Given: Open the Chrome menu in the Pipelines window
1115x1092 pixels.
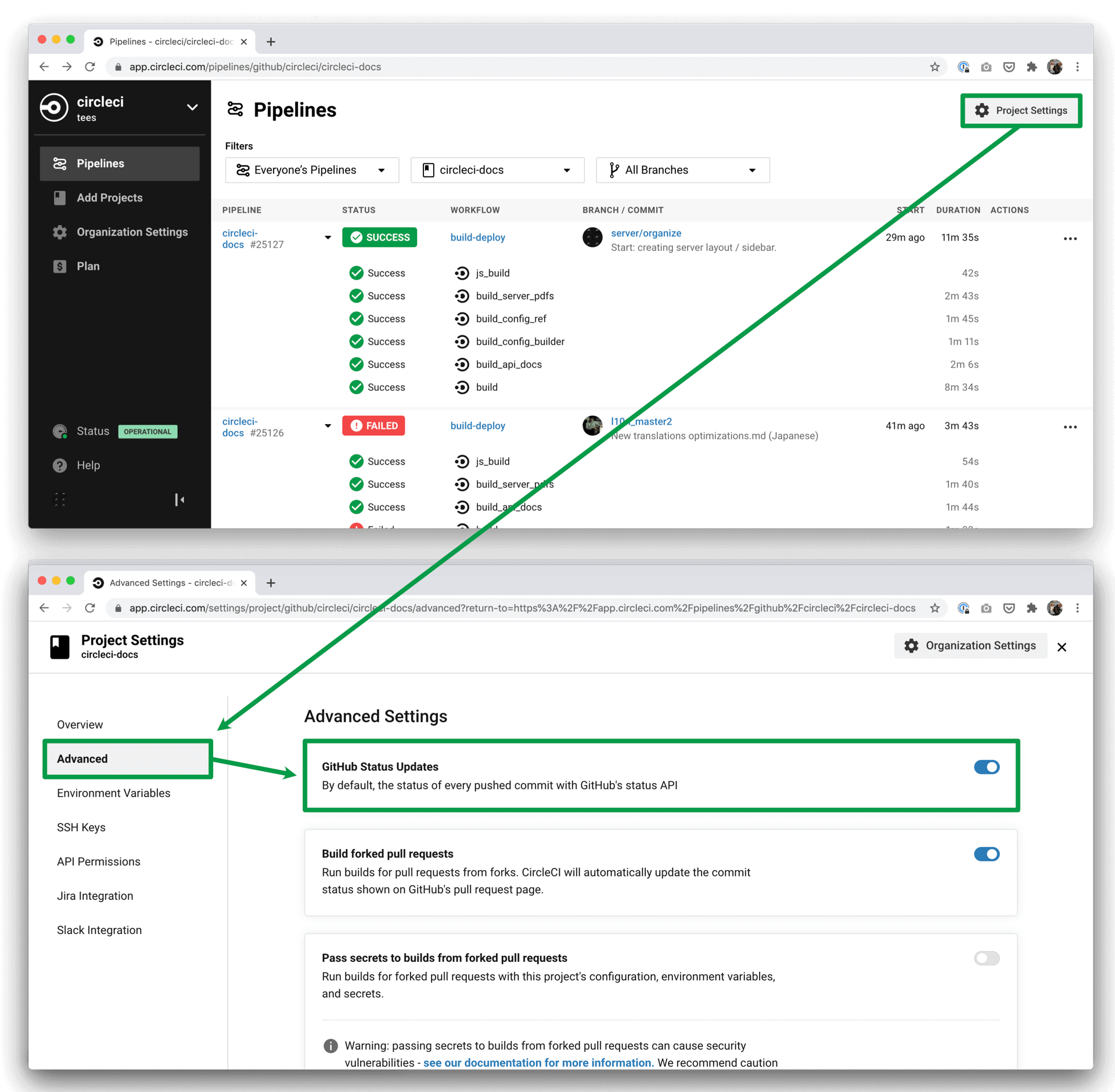Looking at the screenshot, I should point(1077,67).
